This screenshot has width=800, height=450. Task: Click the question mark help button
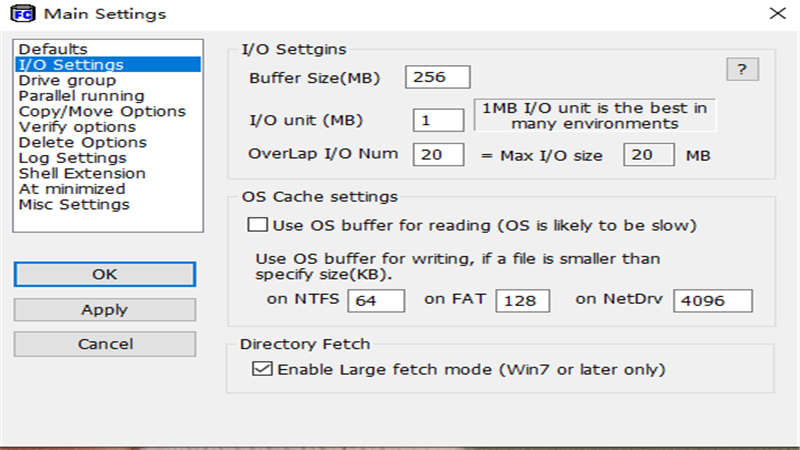(x=742, y=69)
